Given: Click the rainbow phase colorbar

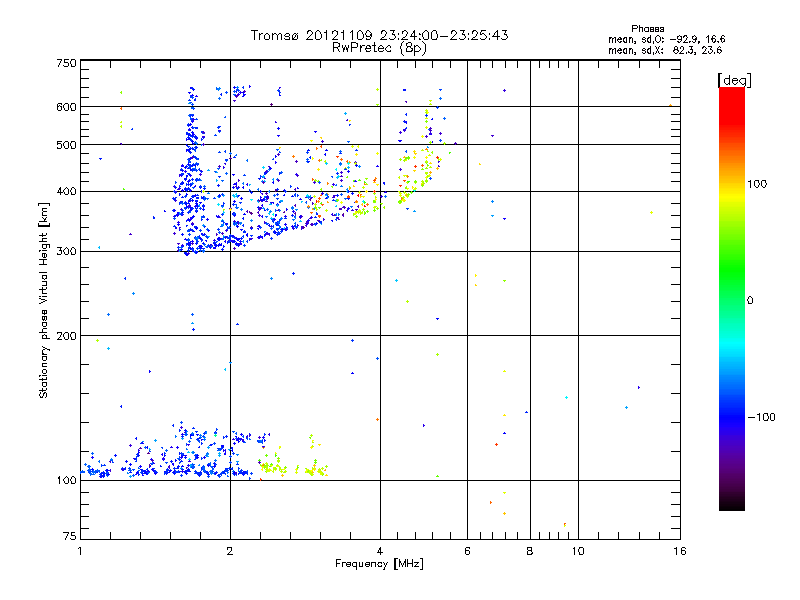Looking at the screenshot, I should click(x=732, y=298).
